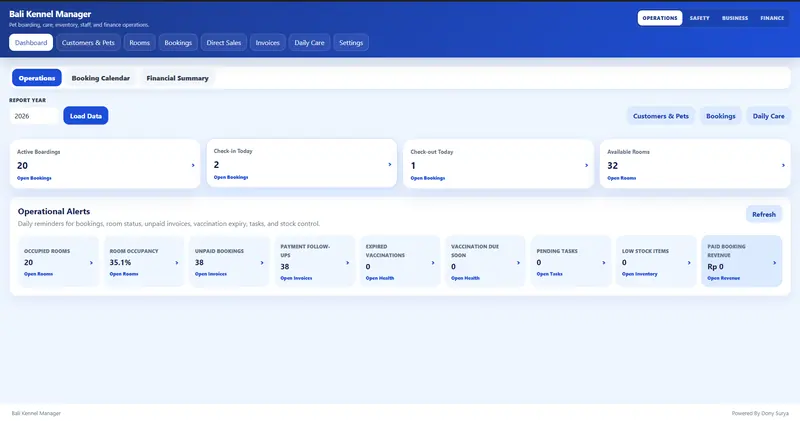Open the Invoices tab
The image size is (800, 421).
267,43
